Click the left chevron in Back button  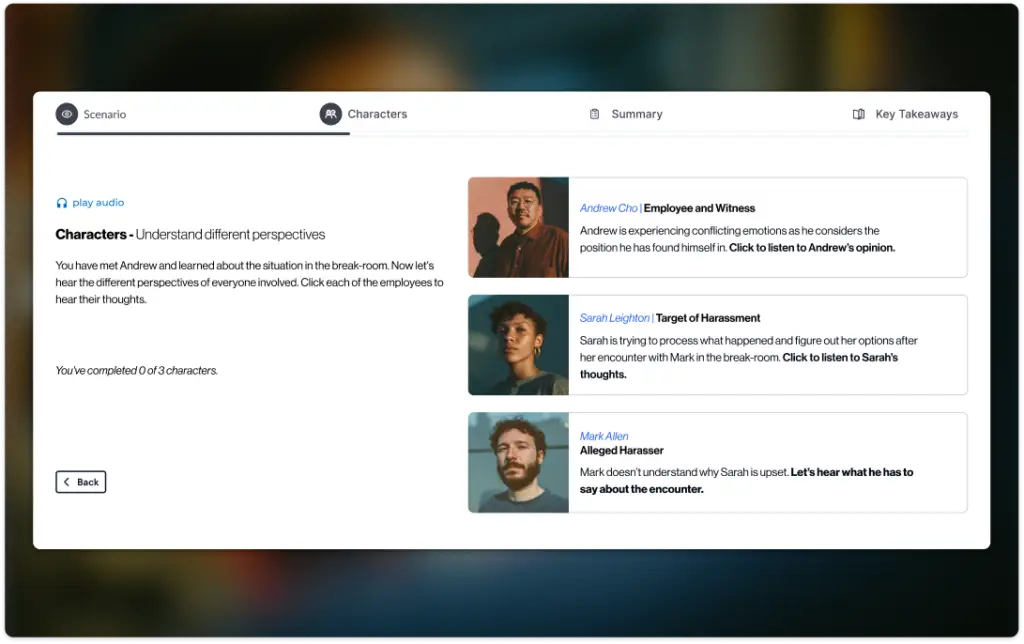point(67,482)
